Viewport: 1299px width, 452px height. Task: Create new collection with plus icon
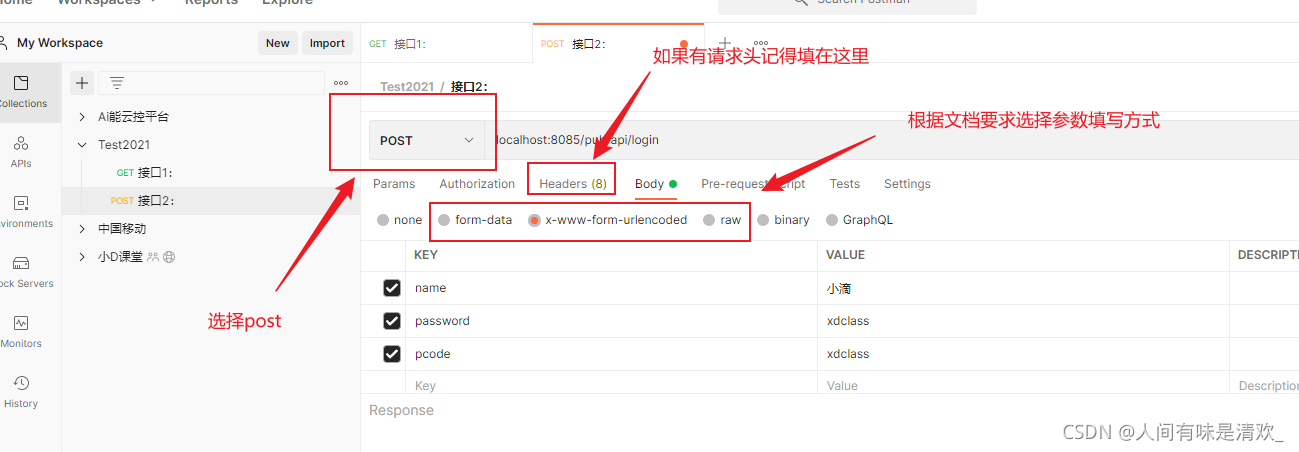click(82, 83)
